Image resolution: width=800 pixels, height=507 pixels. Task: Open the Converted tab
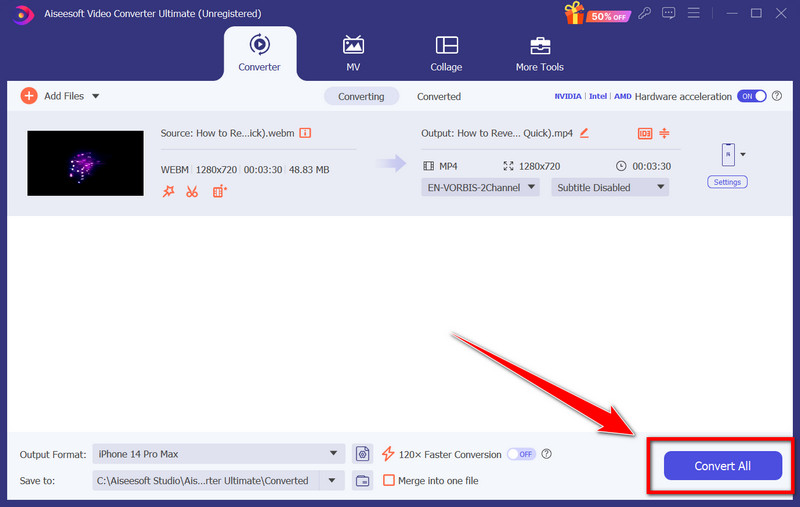439,96
